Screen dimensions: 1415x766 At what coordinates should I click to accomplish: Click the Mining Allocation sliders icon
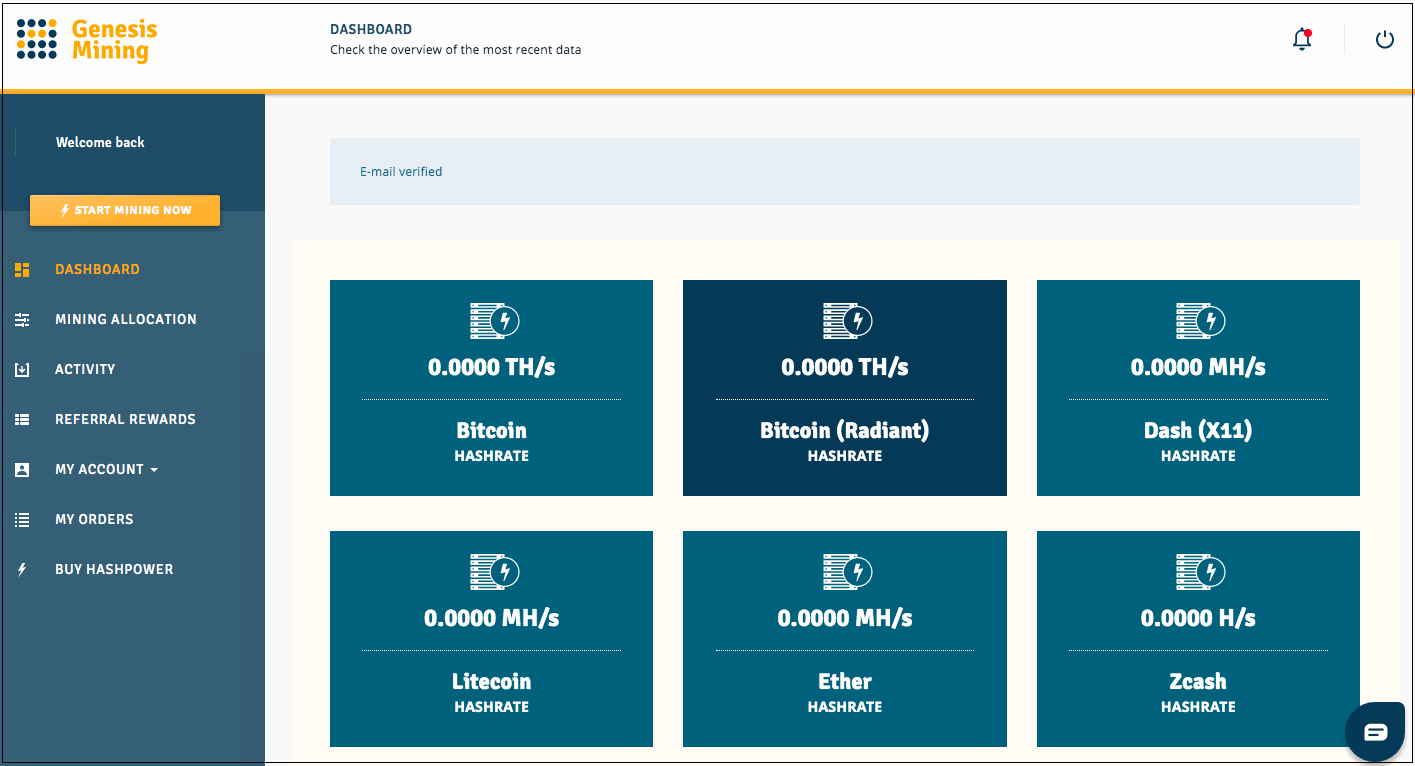tap(22, 319)
